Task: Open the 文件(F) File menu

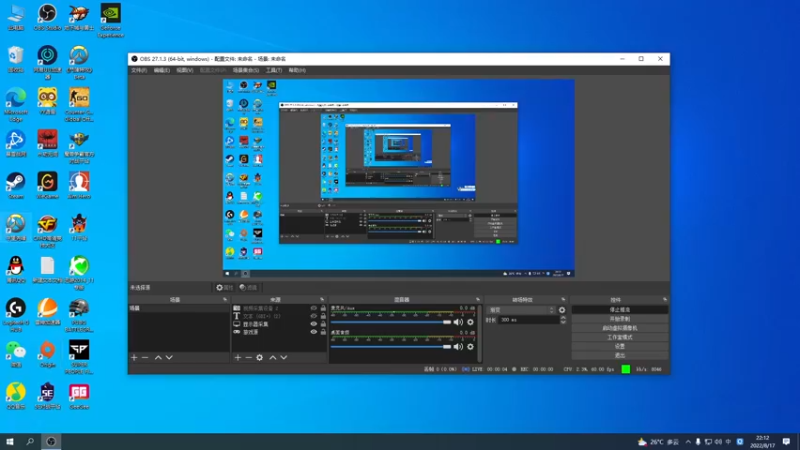Action: point(139,70)
